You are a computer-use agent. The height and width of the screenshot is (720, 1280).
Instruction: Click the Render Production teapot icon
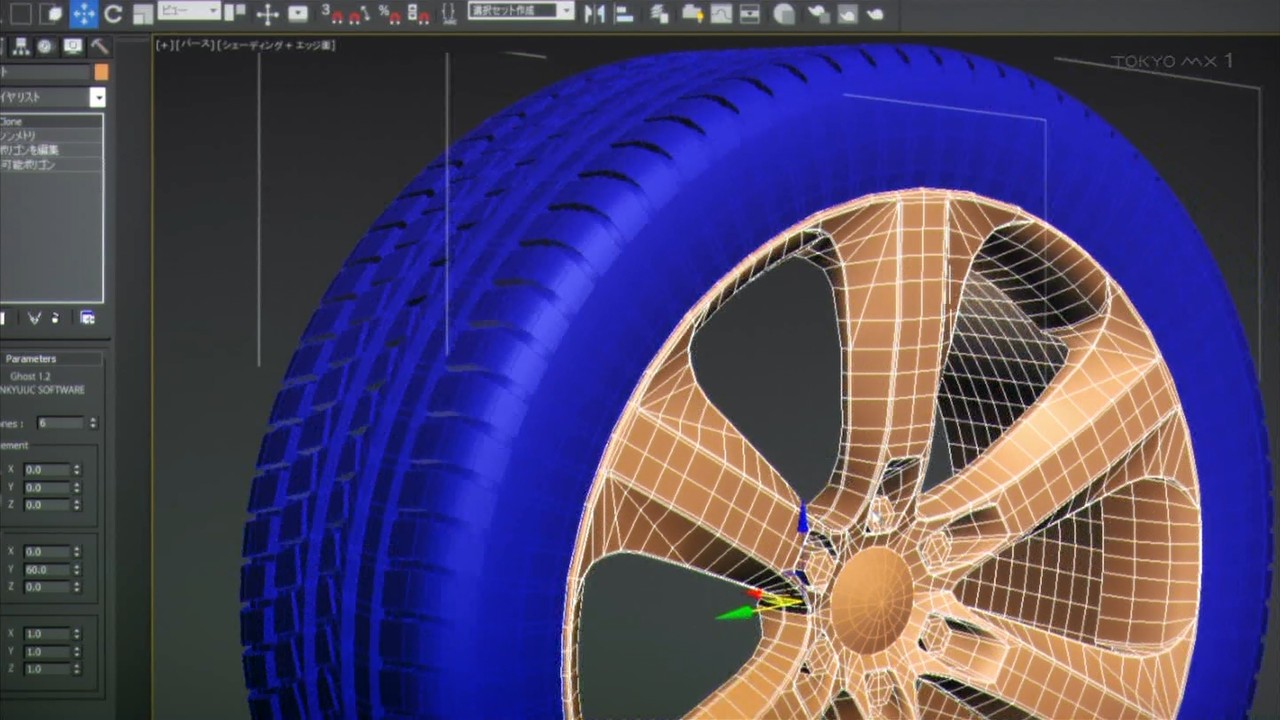pos(875,14)
